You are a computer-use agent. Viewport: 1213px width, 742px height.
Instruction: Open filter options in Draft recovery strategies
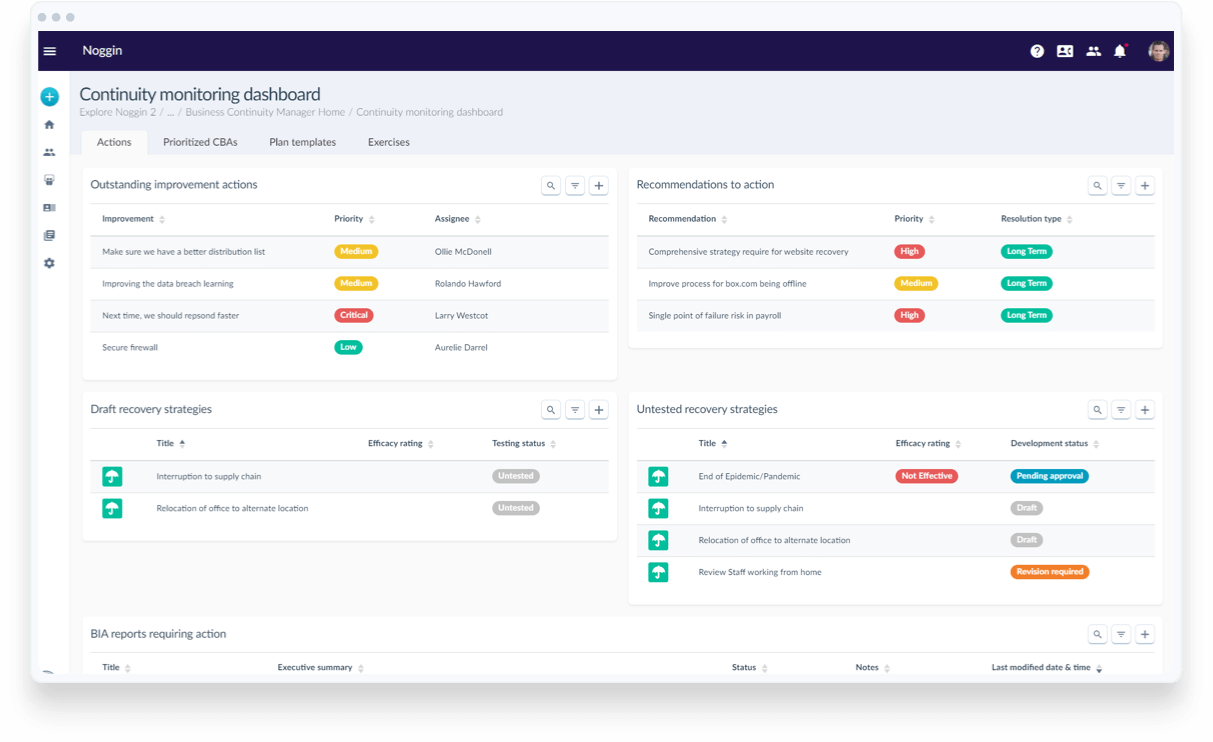point(575,409)
